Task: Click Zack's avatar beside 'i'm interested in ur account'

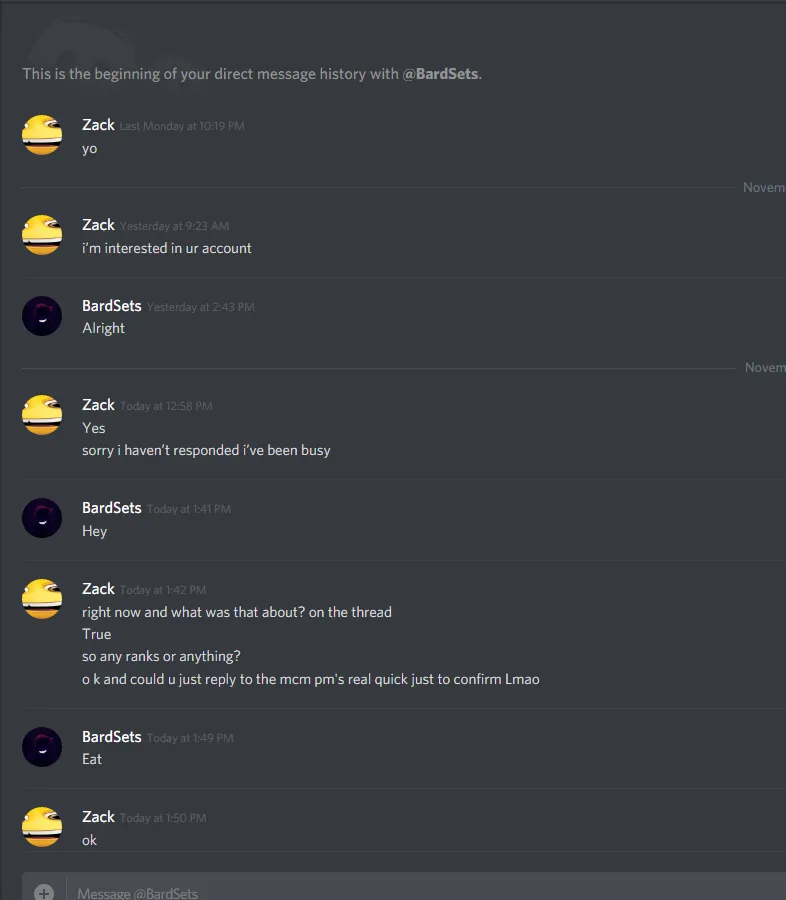Action: pyautogui.click(x=42, y=235)
